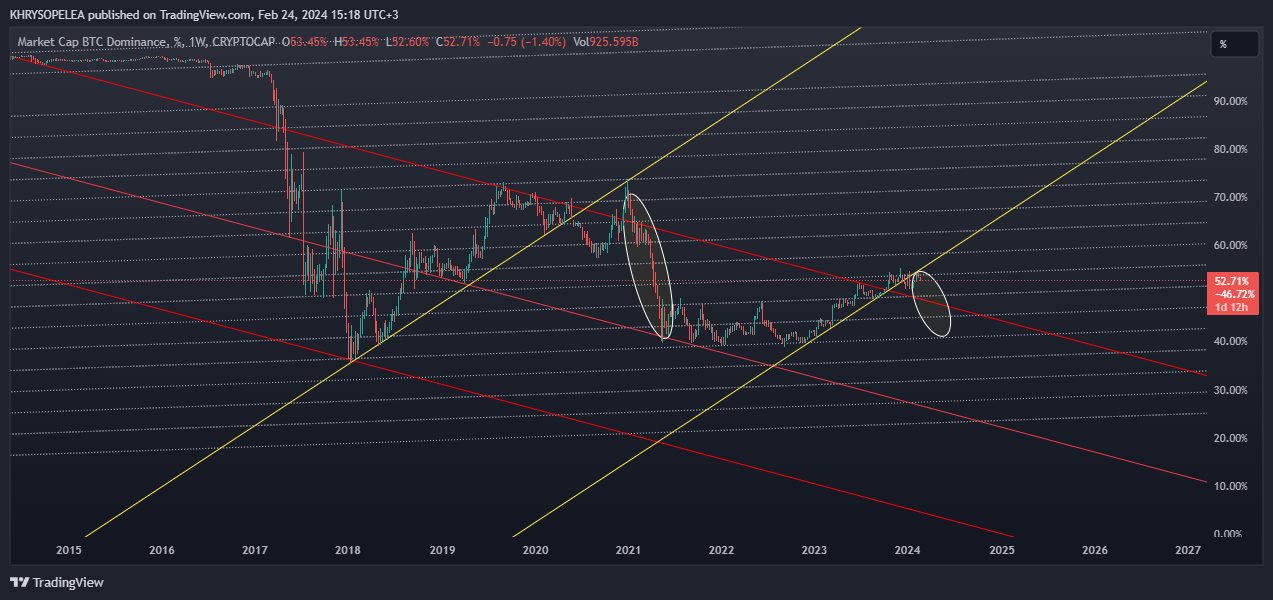Click the 0.00% price axis label
The height and width of the screenshot is (600, 1273).
pos(1230,534)
